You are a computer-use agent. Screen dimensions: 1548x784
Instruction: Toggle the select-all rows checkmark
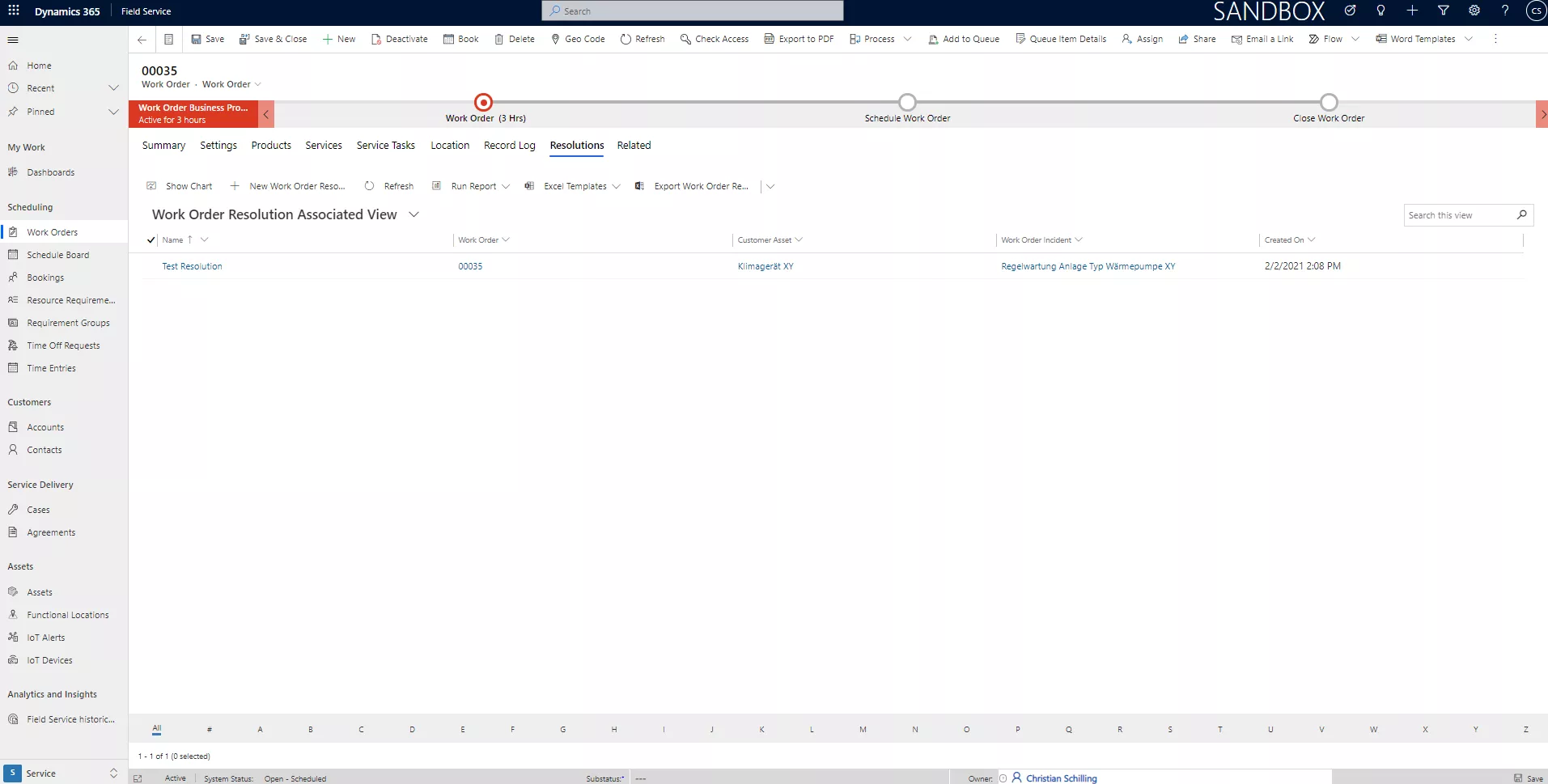tap(151, 240)
